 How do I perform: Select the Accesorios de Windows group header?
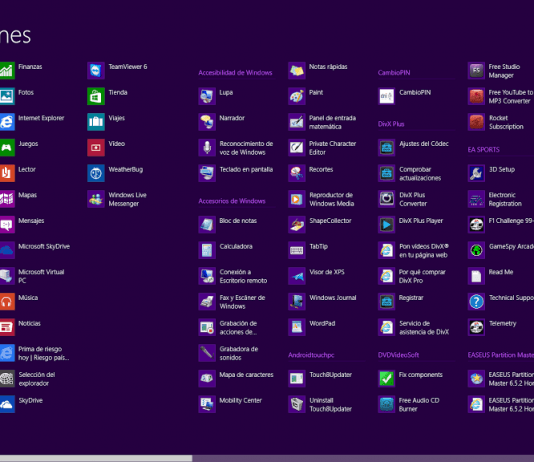(232, 201)
